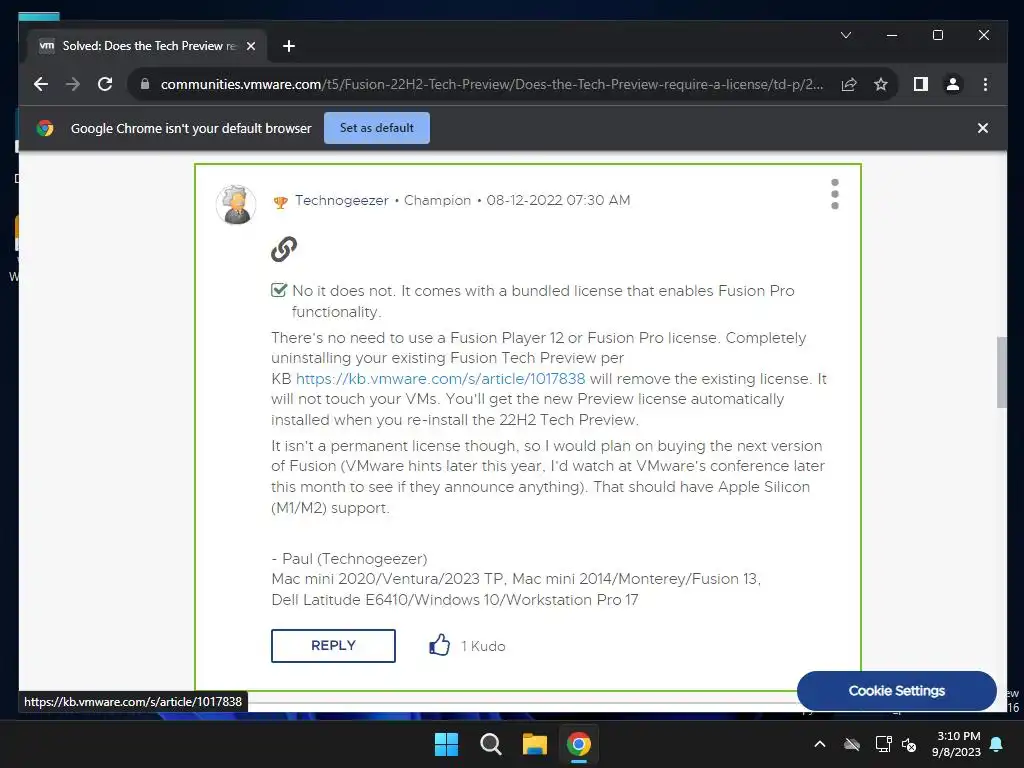Reply to Technogeezer's post
Image resolution: width=1024 pixels, height=768 pixels.
tap(333, 646)
